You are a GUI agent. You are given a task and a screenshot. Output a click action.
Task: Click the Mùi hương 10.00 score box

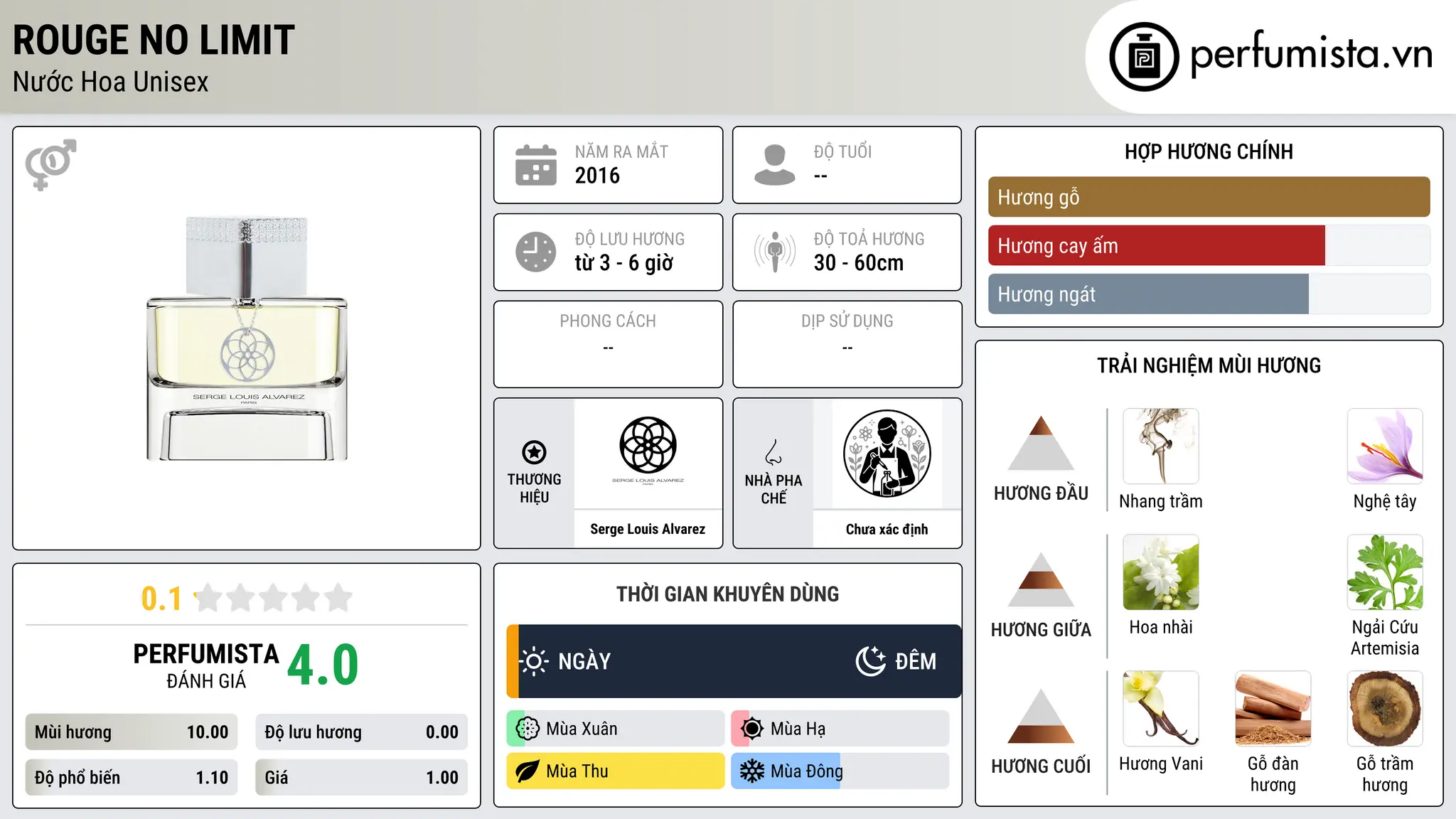132,732
